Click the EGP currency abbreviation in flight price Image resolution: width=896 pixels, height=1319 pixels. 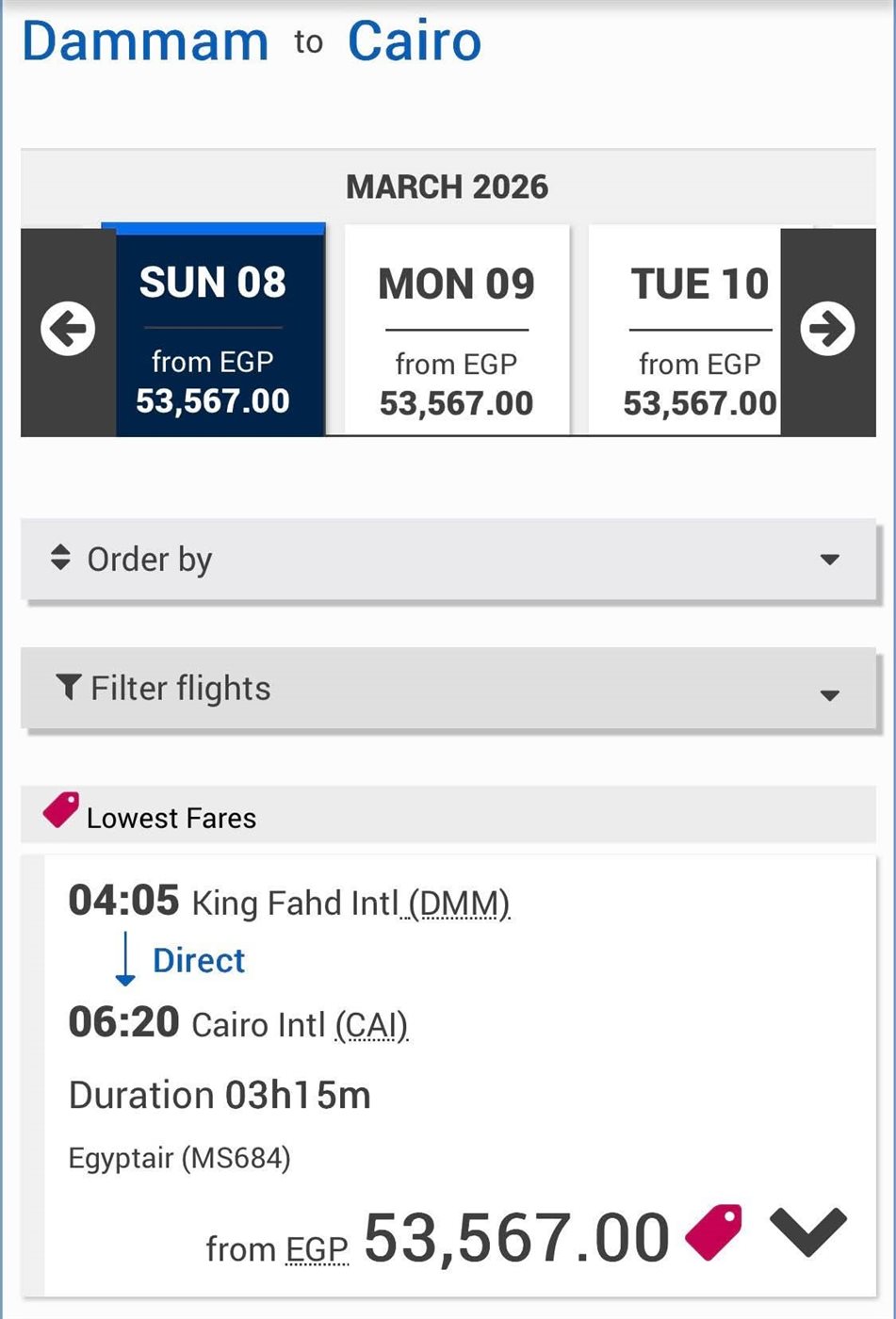click(317, 1249)
